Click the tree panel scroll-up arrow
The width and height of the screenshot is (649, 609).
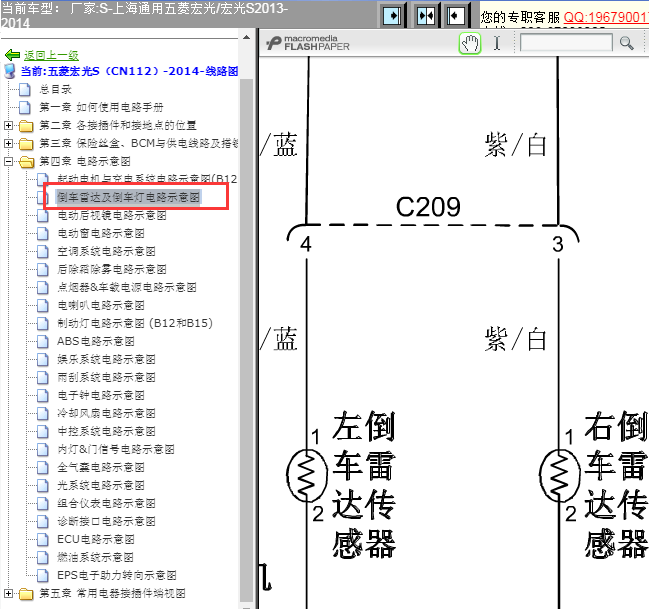pyautogui.click(x=247, y=37)
